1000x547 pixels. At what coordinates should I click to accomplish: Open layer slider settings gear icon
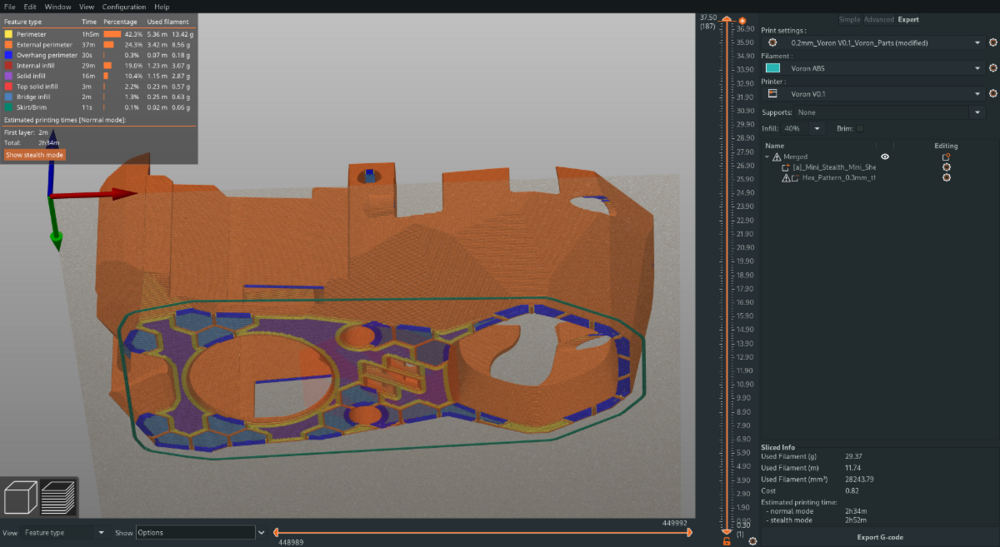point(753,541)
